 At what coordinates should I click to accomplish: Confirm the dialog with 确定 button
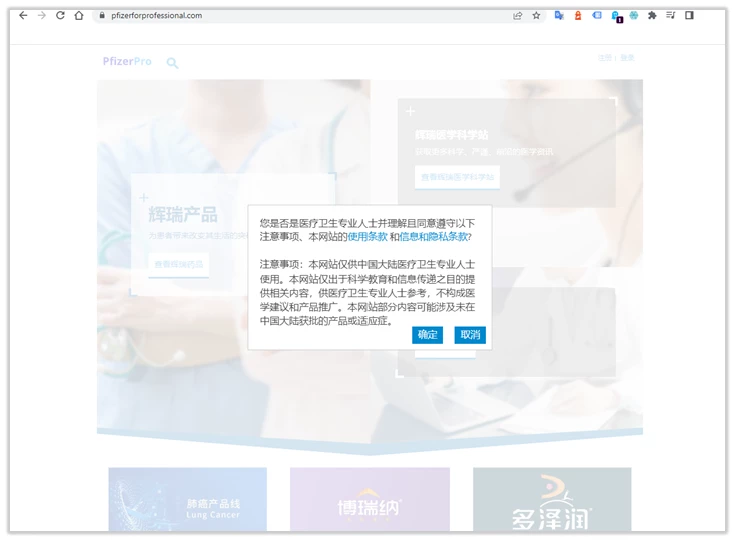pyautogui.click(x=427, y=335)
